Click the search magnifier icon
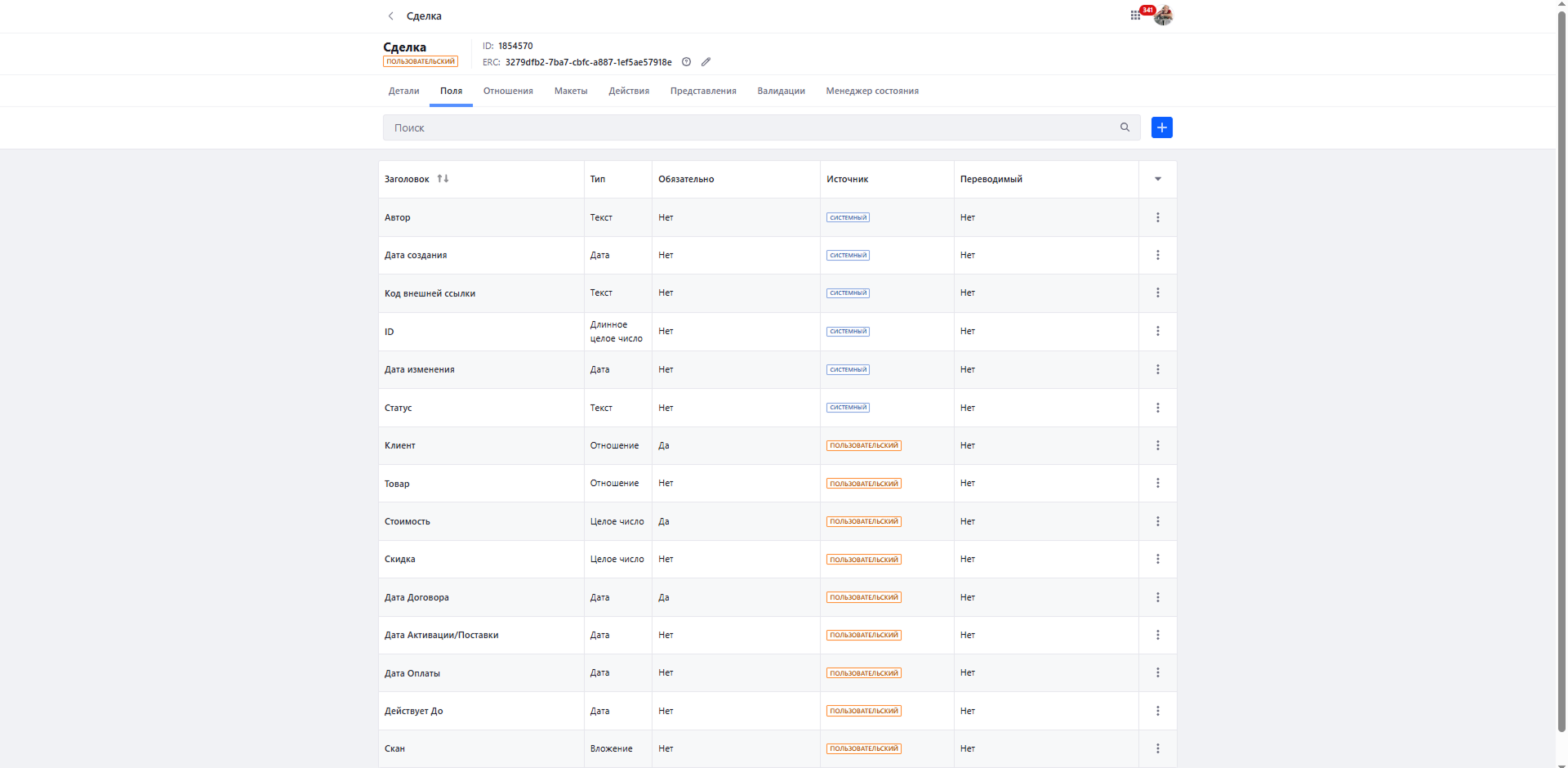This screenshot has height=768, width=1568. pyautogui.click(x=1125, y=127)
